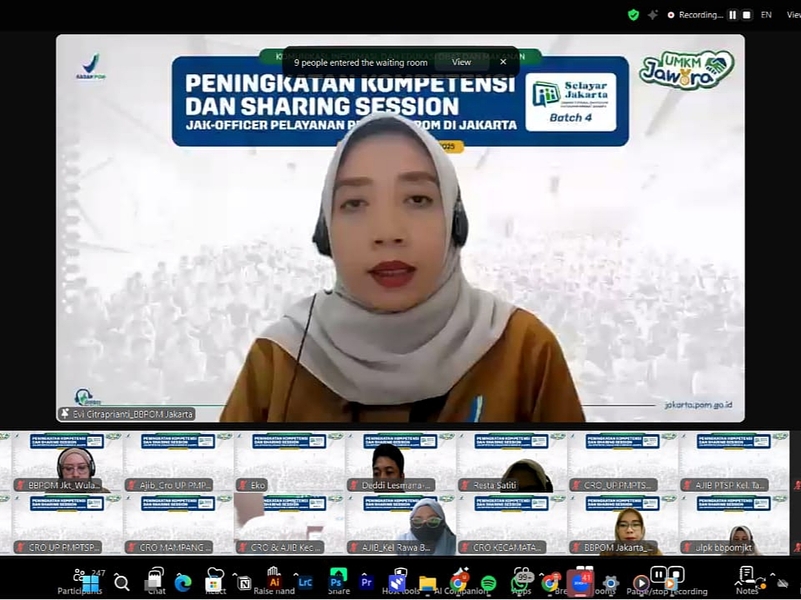Expand the arrow right of Raise hand
This screenshot has height=600, width=801.
(x=296, y=575)
